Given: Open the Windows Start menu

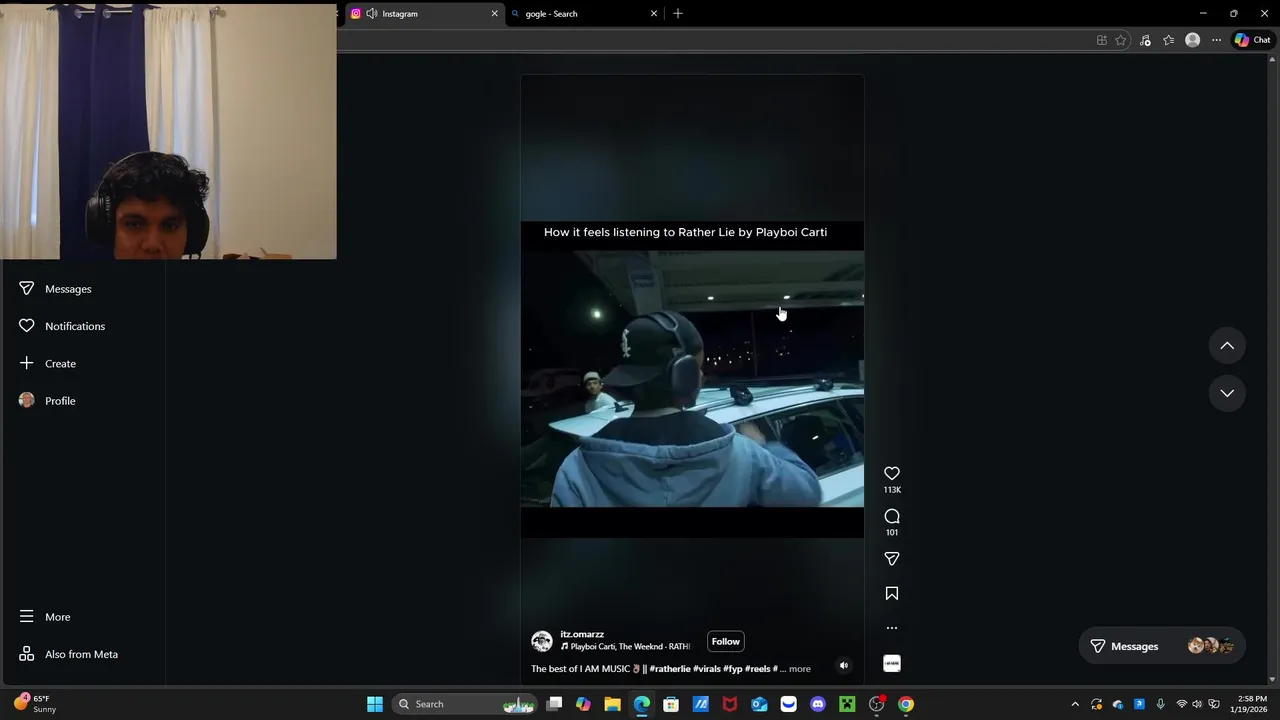Looking at the screenshot, I should pyautogui.click(x=375, y=704).
